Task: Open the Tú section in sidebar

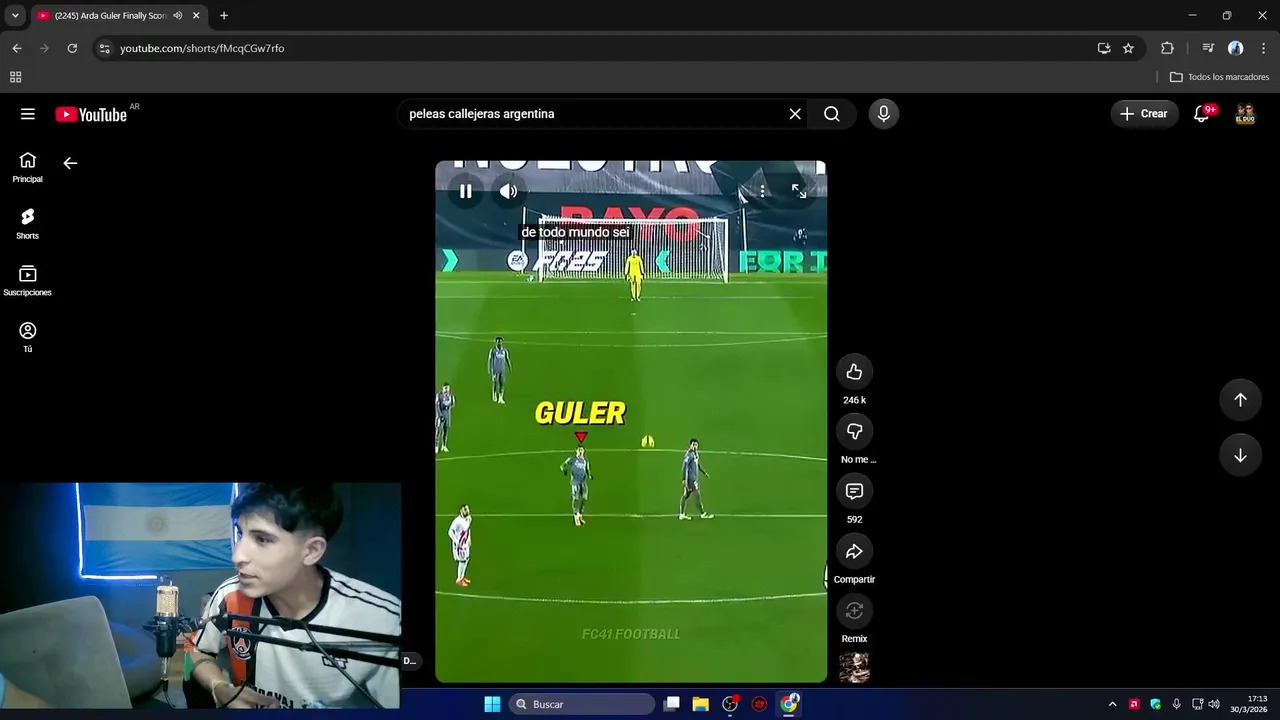Action: 27,337
